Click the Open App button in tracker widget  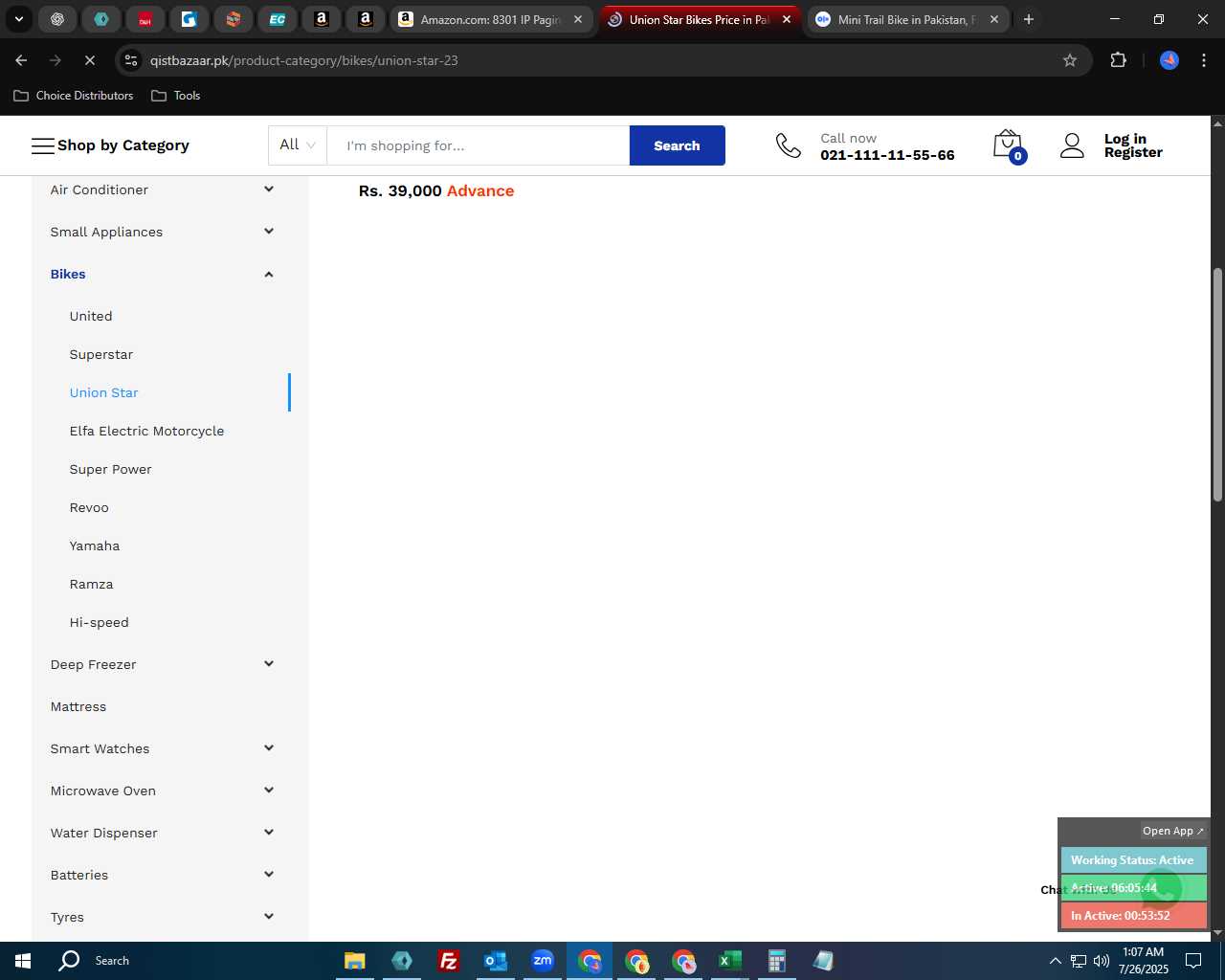[x=1172, y=831]
